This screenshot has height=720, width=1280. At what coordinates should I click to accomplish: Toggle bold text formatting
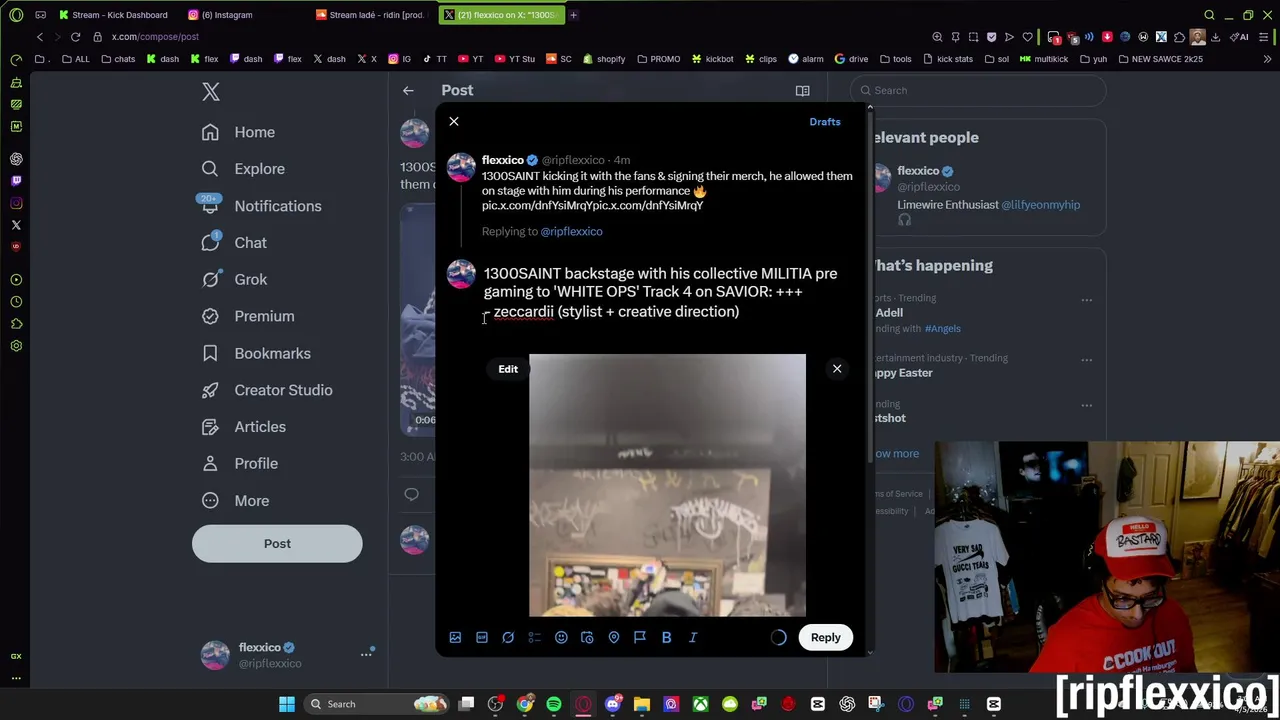point(666,637)
